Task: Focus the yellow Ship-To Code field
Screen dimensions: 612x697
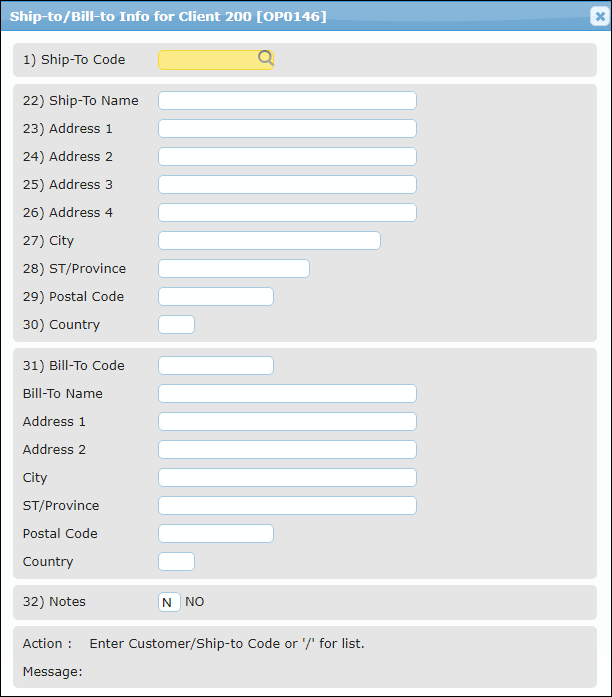Action: [216, 60]
